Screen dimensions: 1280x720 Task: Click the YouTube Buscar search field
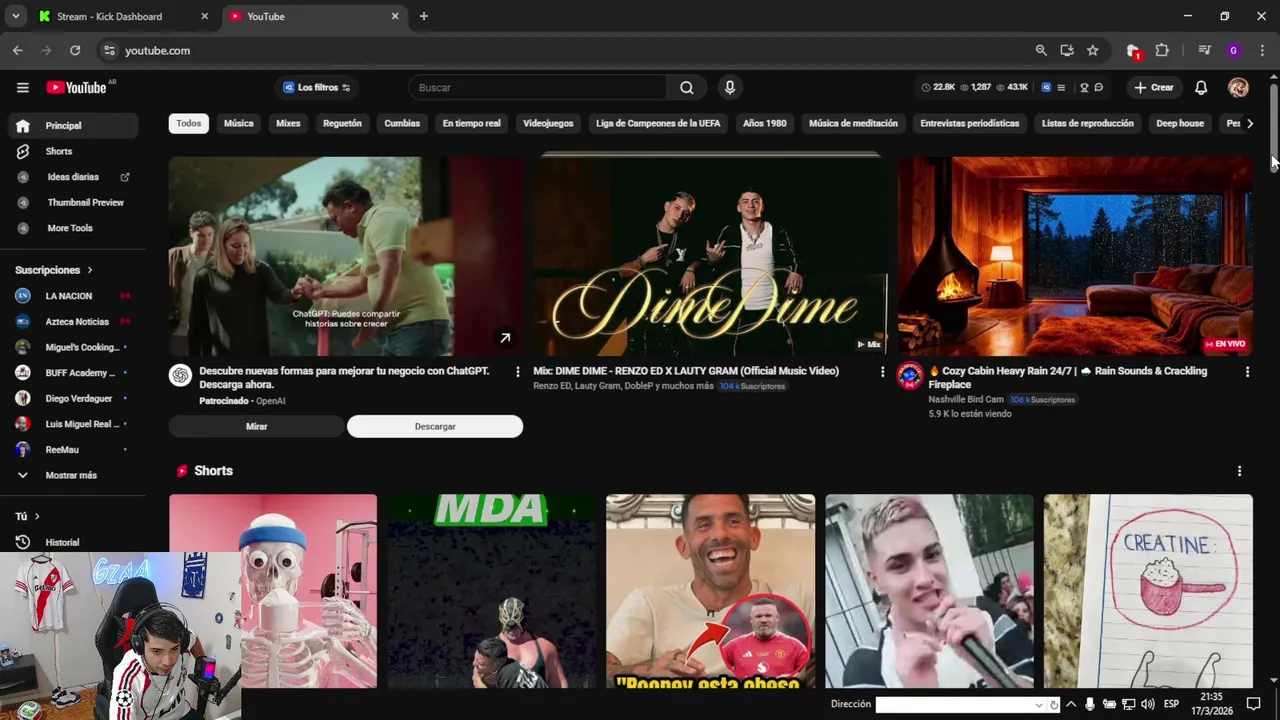point(537,87)
